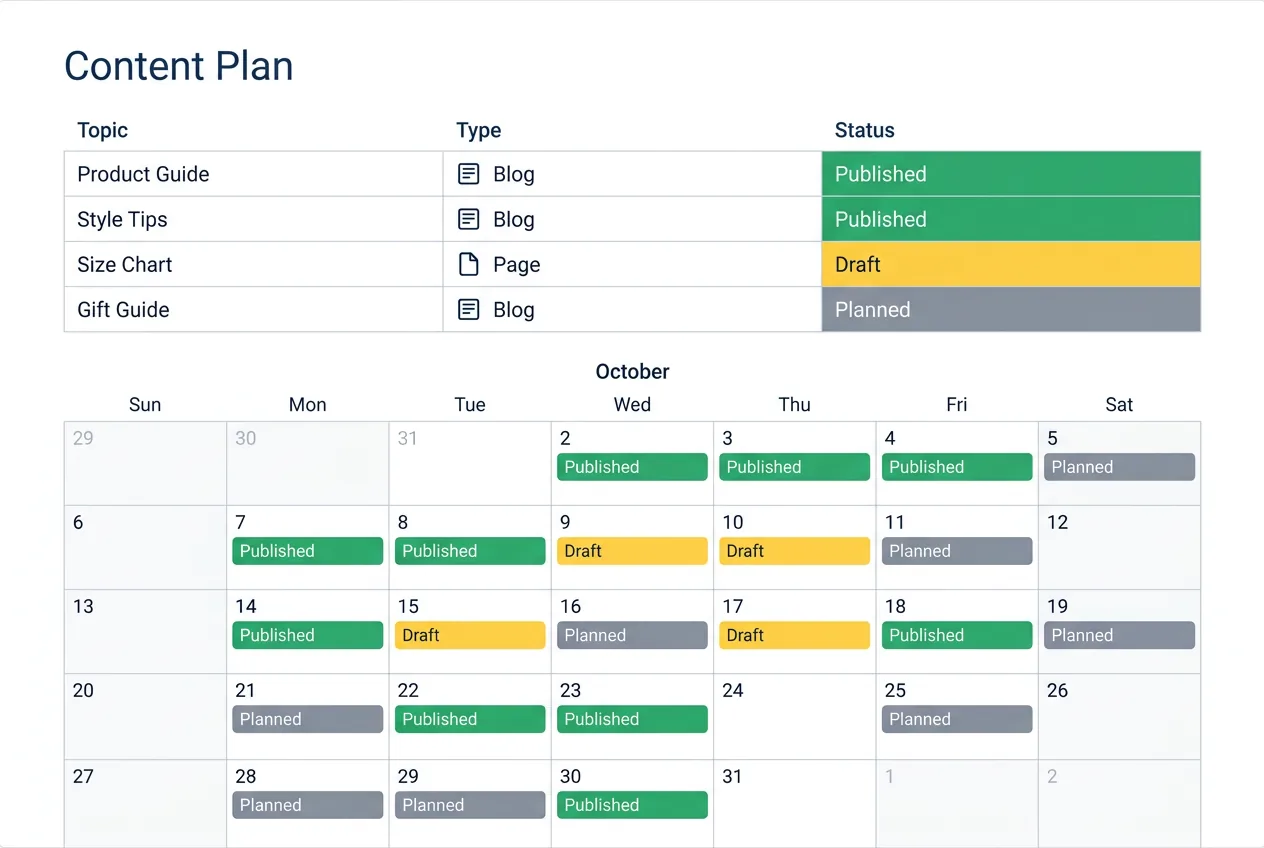Open the Status dropdown for Style Tips

1010,219
